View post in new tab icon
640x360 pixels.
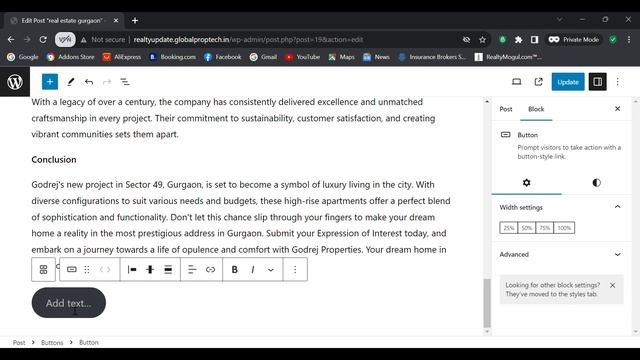point(538,82)
